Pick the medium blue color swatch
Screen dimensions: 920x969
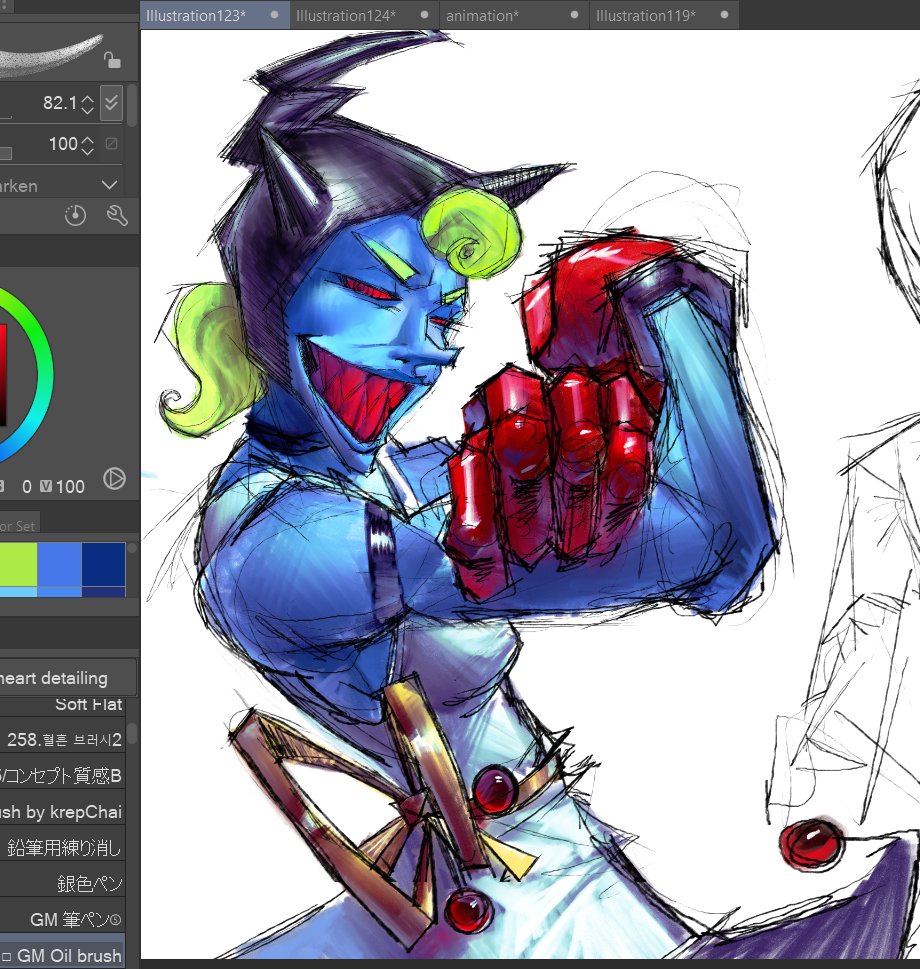[59, 564]
